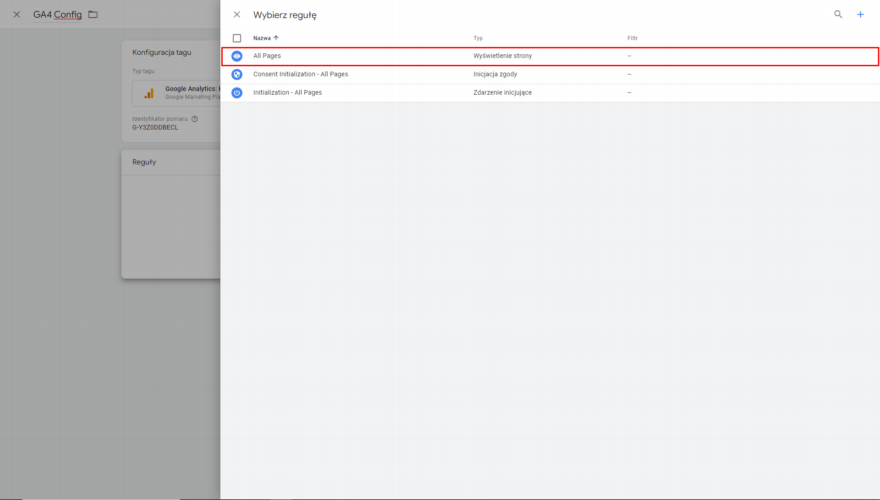Click help icon next to Identyfikator pomiaru

pos(194,119)
